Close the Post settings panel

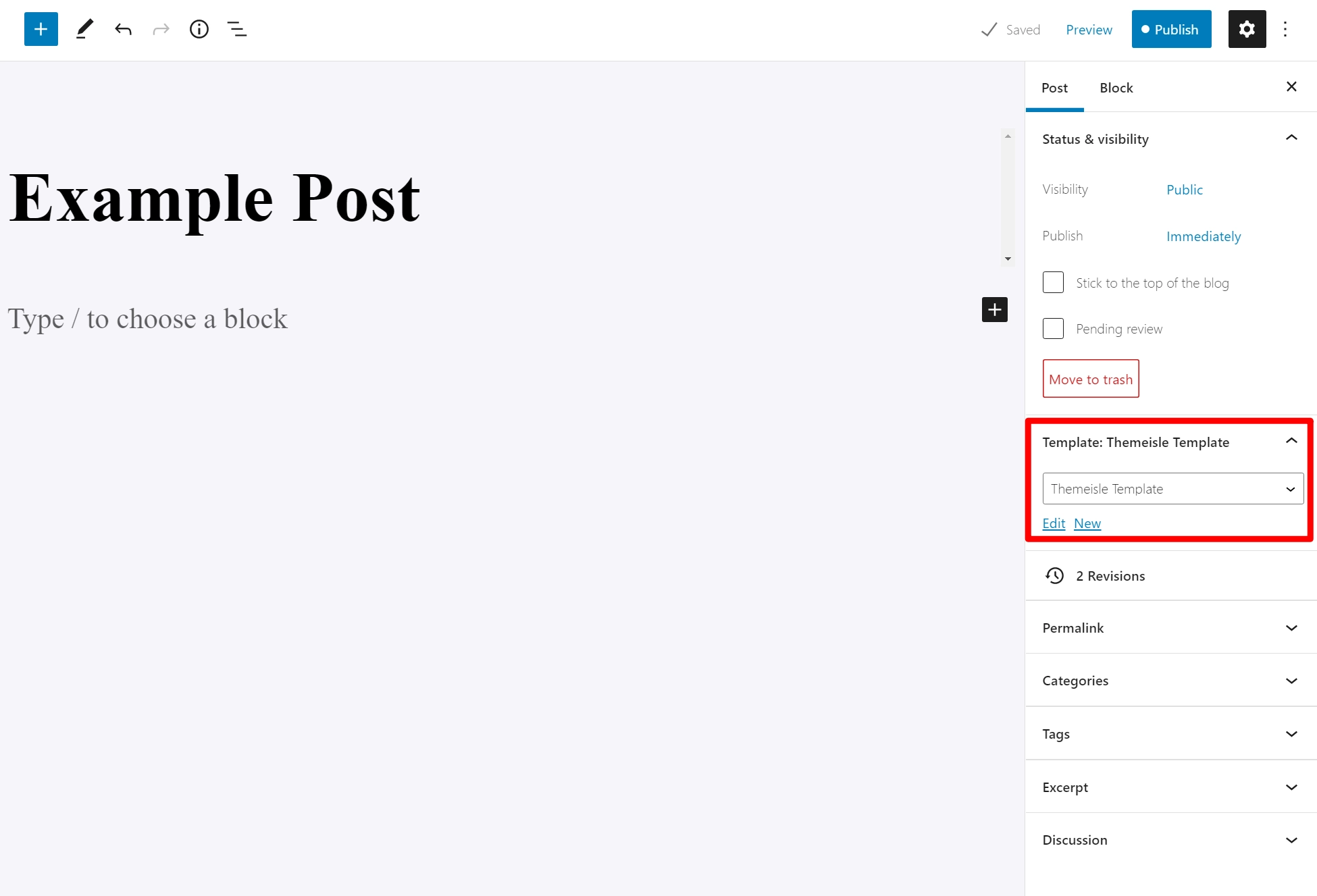pyautogui.click(x=1292, y=86)
